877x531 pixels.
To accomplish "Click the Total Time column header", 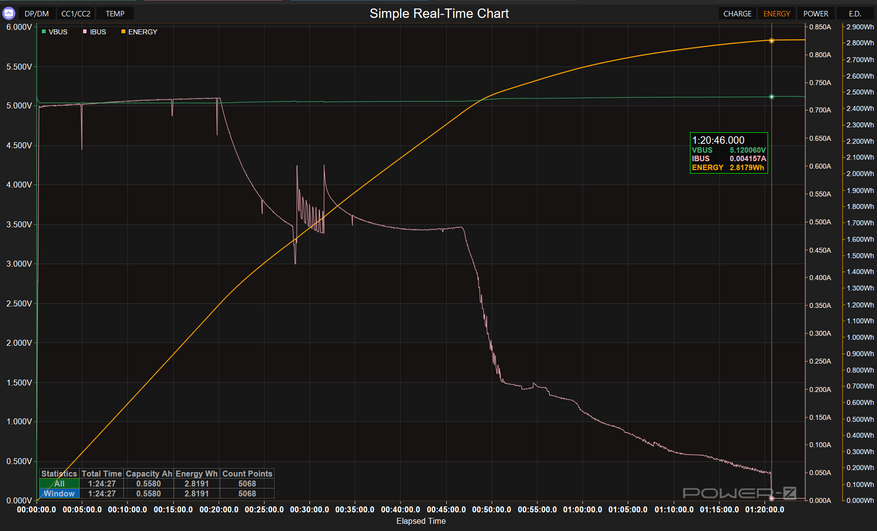I will coord(102,474).
